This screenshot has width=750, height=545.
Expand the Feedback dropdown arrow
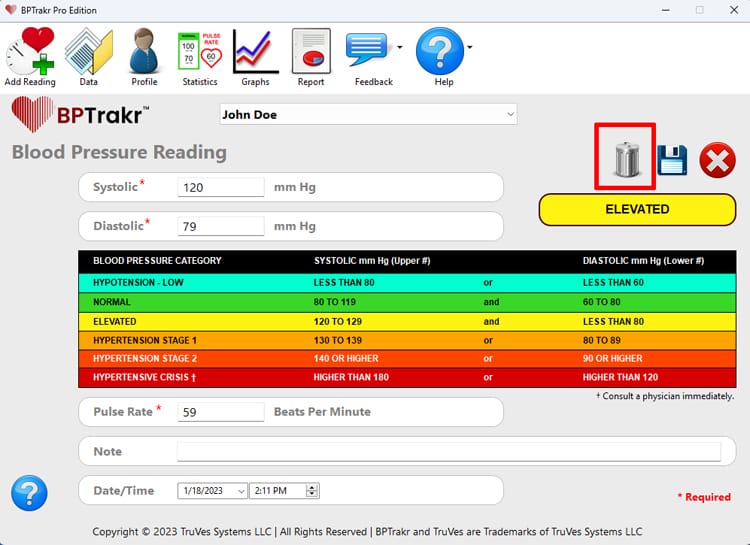(x=400, y=47)
